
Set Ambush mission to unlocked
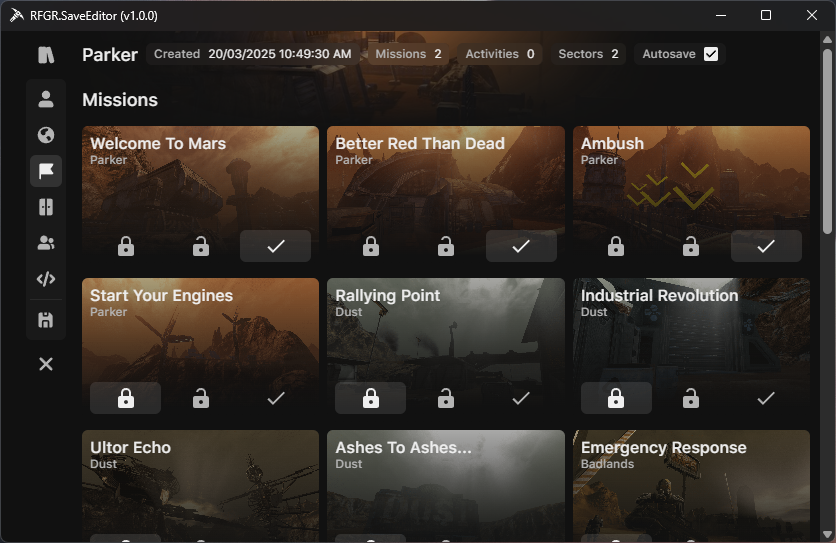tap(691, 246)
